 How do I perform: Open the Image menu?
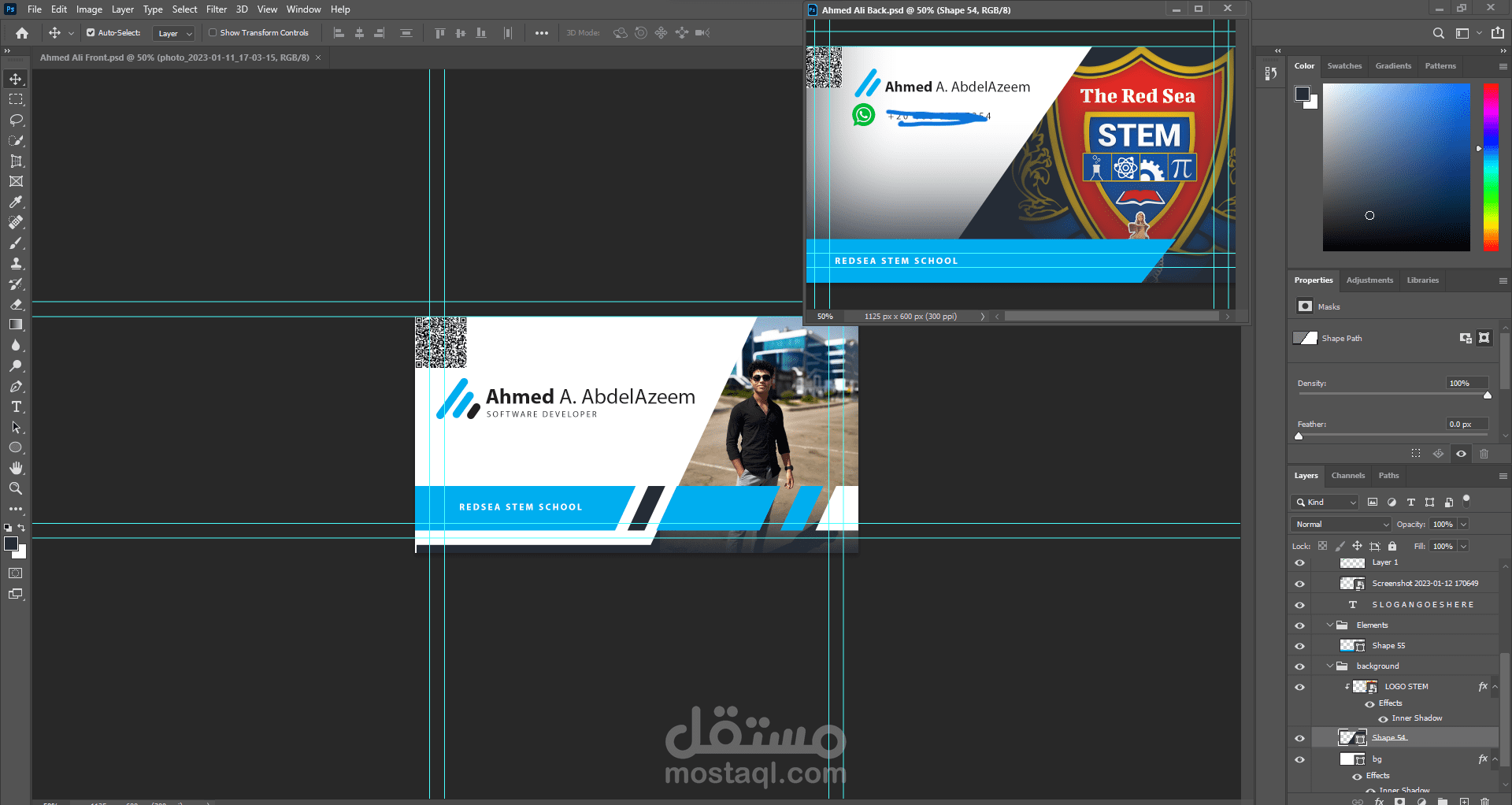tap(89, 9)
